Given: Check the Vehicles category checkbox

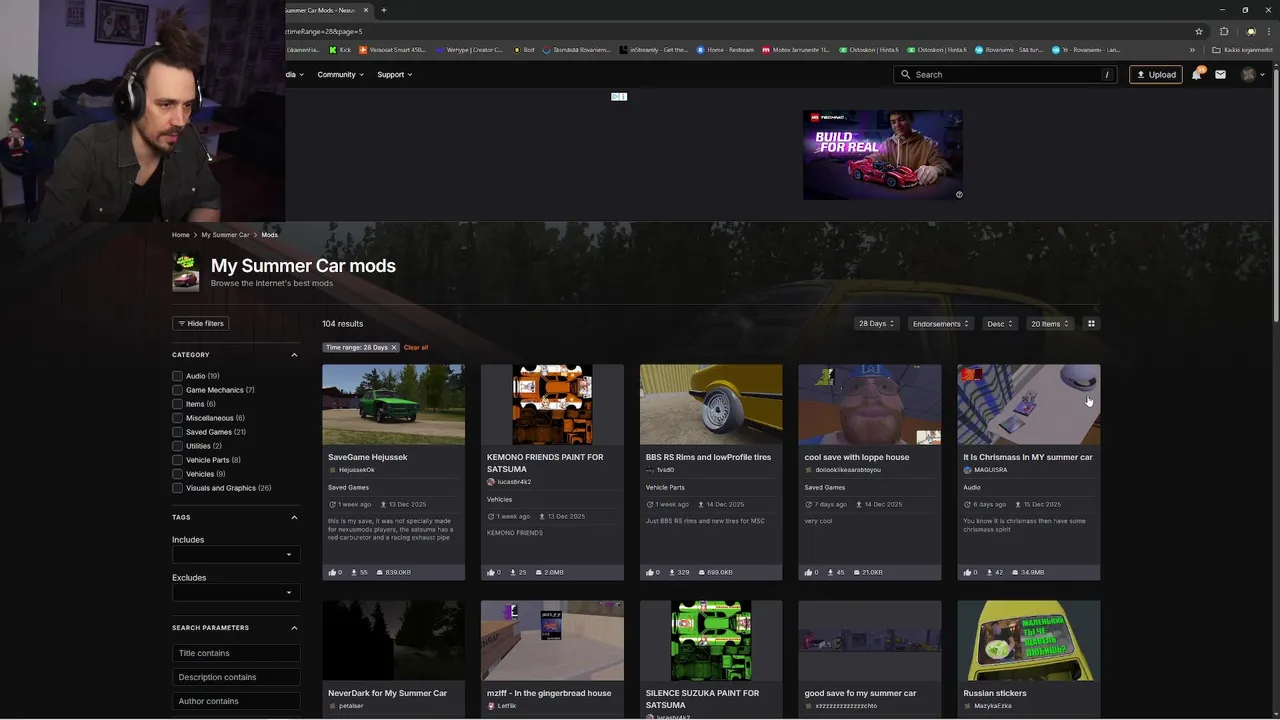Looking at the screenshot, I should (x=177, y=474).
